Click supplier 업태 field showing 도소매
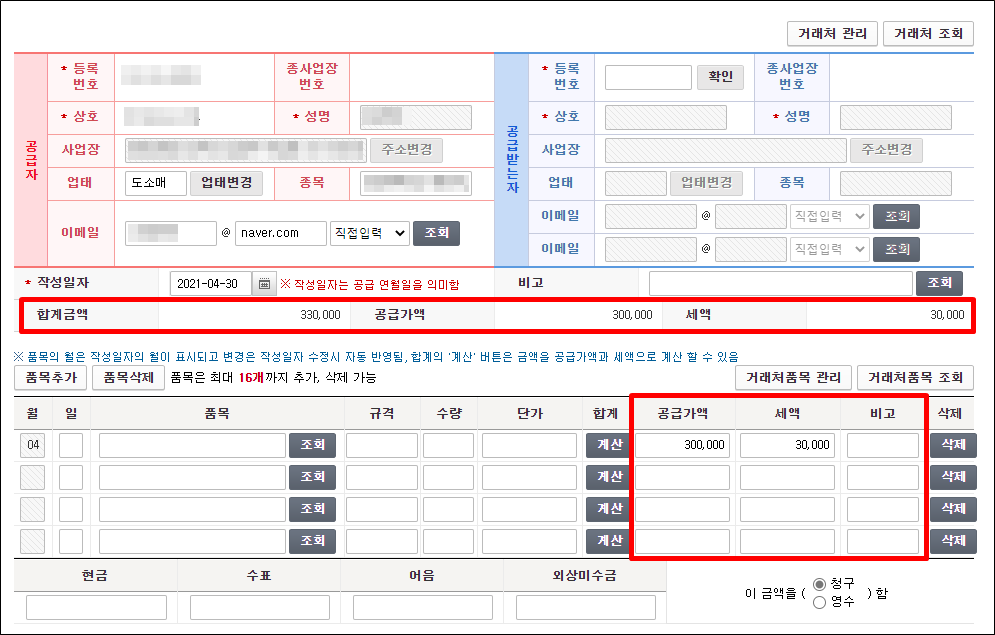995x635 pixels. (155, 183)
